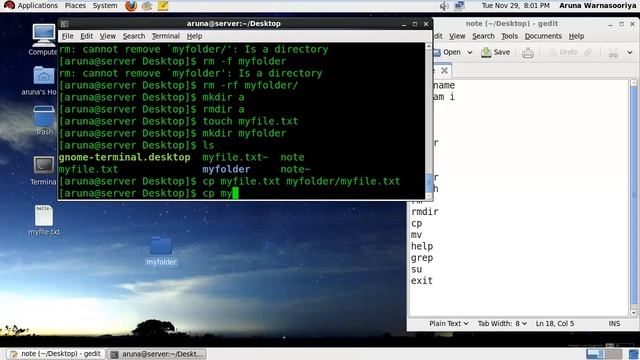Expand the gedit toolbar overflow arrow
The width and height of the screenshot is (640, 360).
pos(630,52)
